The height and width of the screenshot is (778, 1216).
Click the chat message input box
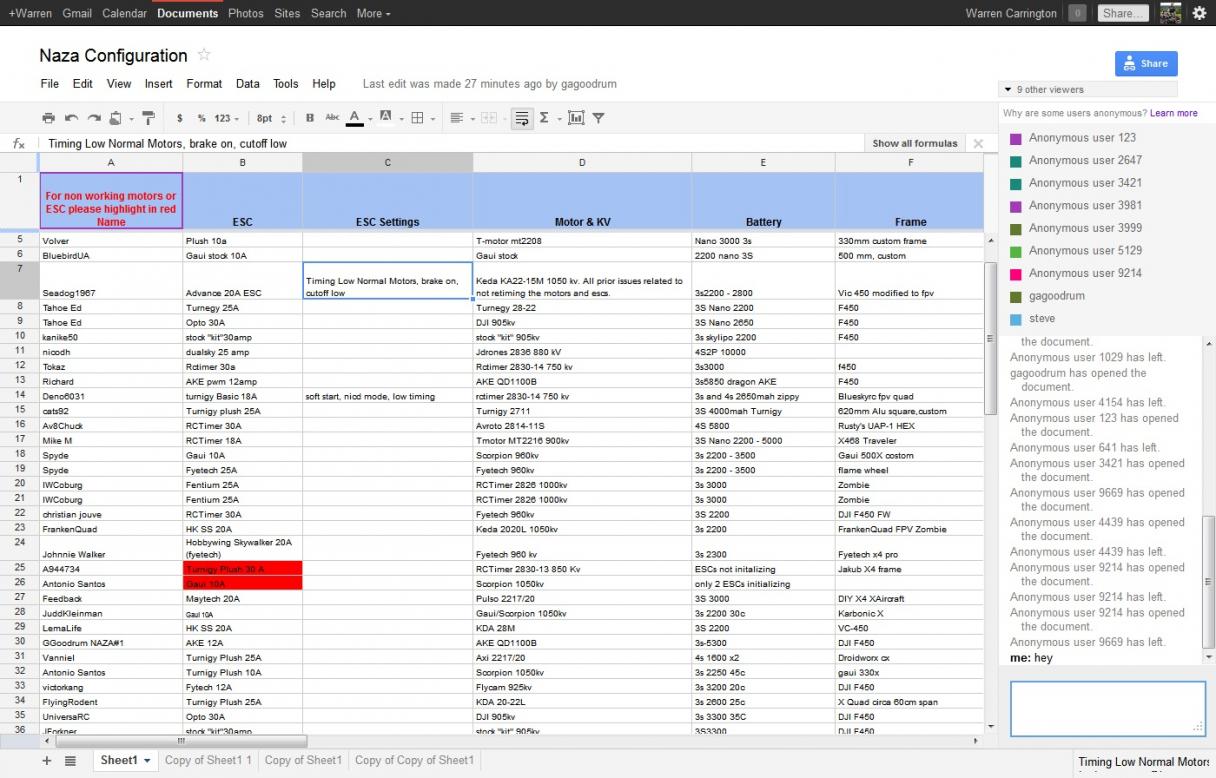(1107, 708)
